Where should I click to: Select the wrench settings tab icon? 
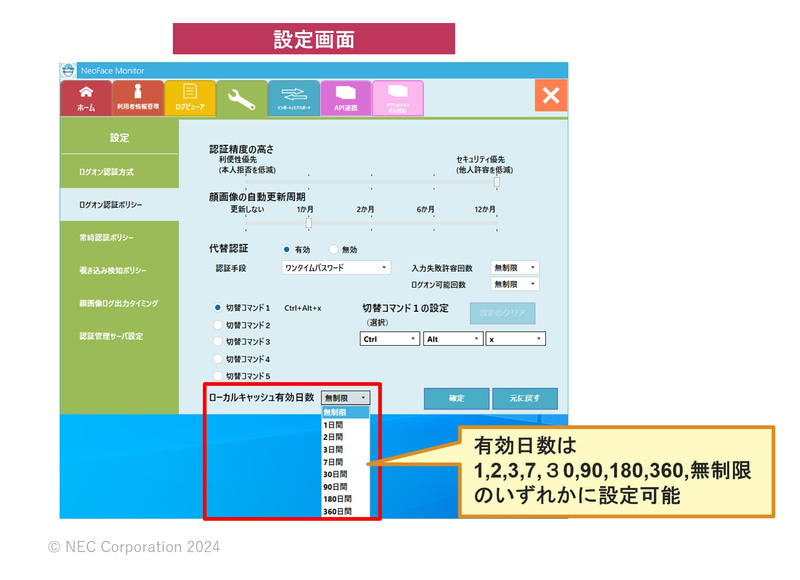242,98
